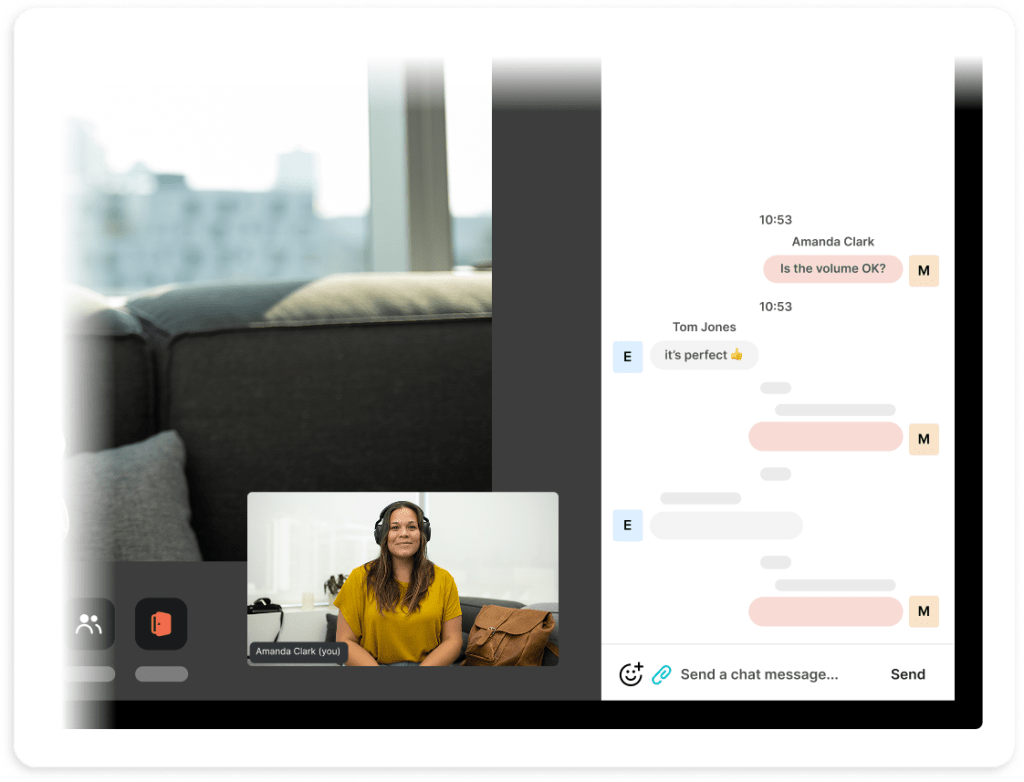Click the paperclip attachment icon

[x=660, y=674]
